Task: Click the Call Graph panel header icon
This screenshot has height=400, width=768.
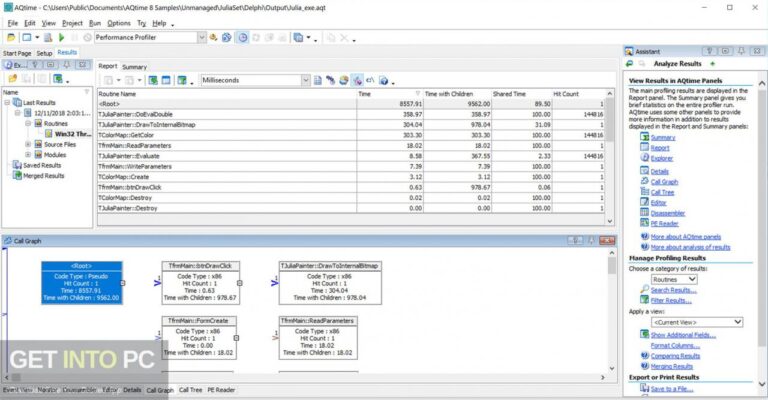Action: [8, 240]
